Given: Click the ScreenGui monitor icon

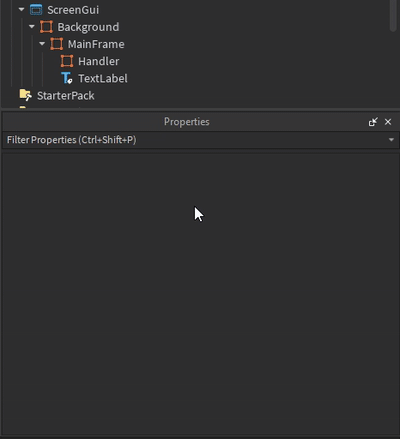Looking at the screenshot, I should (36, 10).
